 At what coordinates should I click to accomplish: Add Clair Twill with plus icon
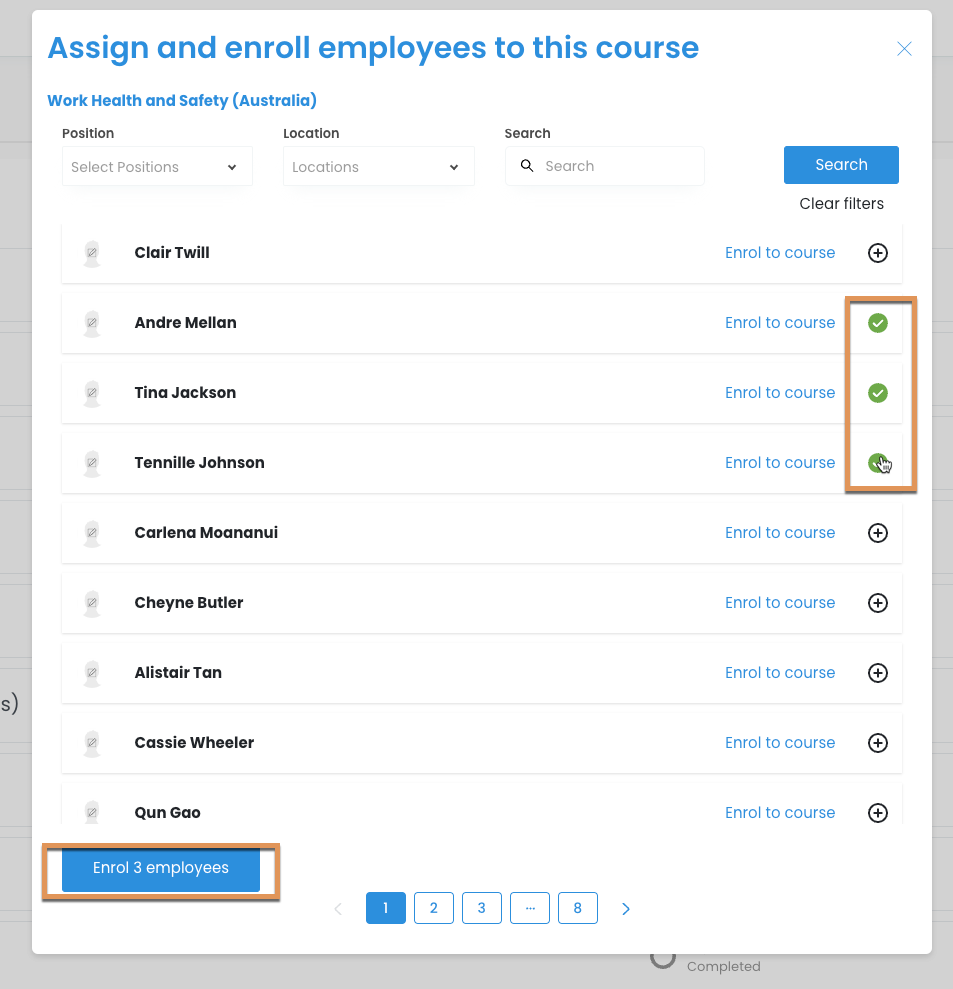pos(877,253)
